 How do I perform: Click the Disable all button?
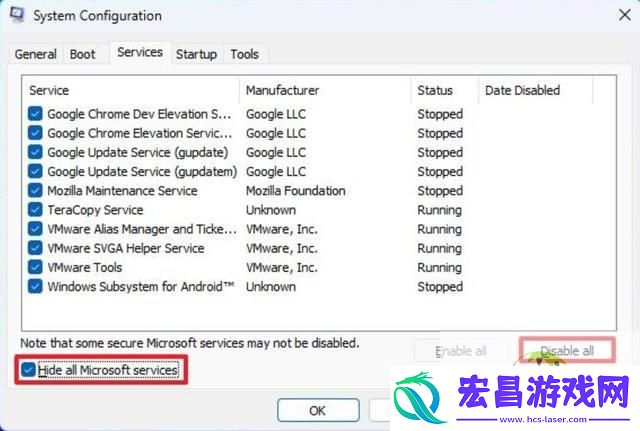point(567,351)
